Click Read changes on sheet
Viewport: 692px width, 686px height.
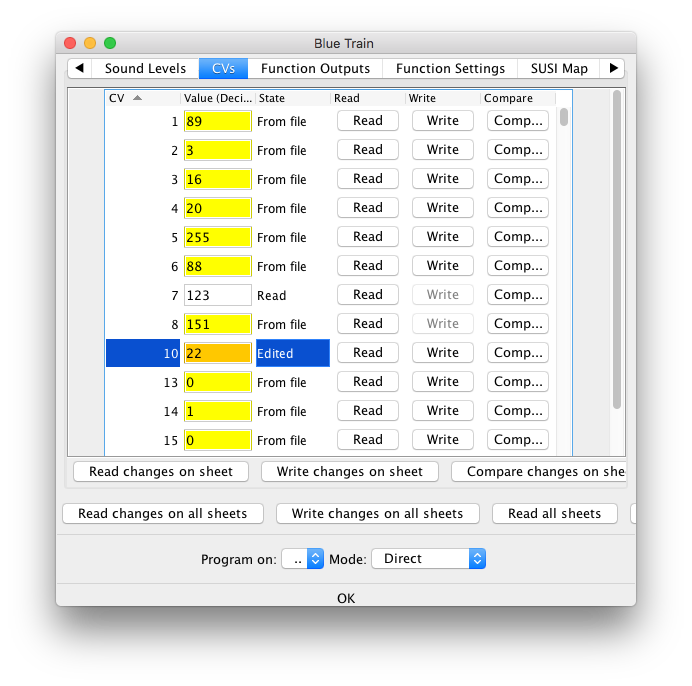tap(161, 472)
